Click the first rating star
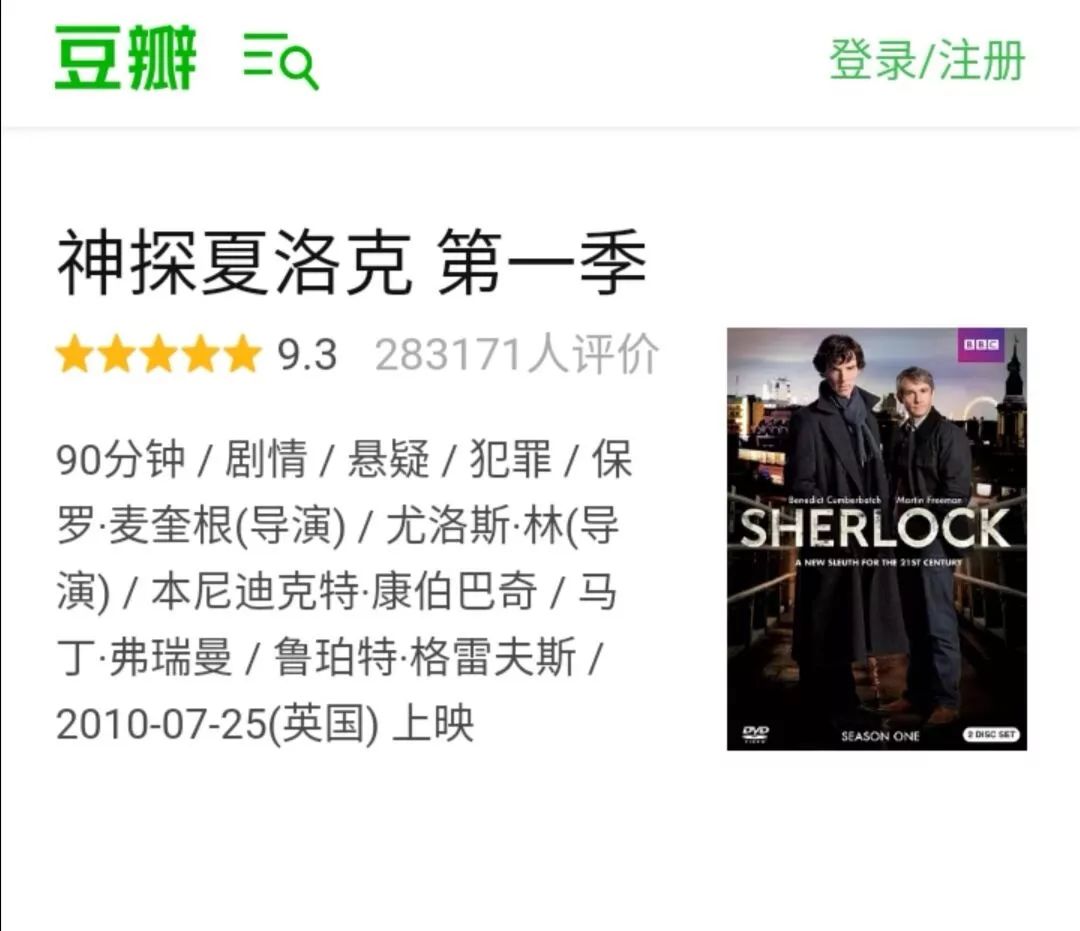Viewport: 1080px width, 931px height. tap(76, 354)
